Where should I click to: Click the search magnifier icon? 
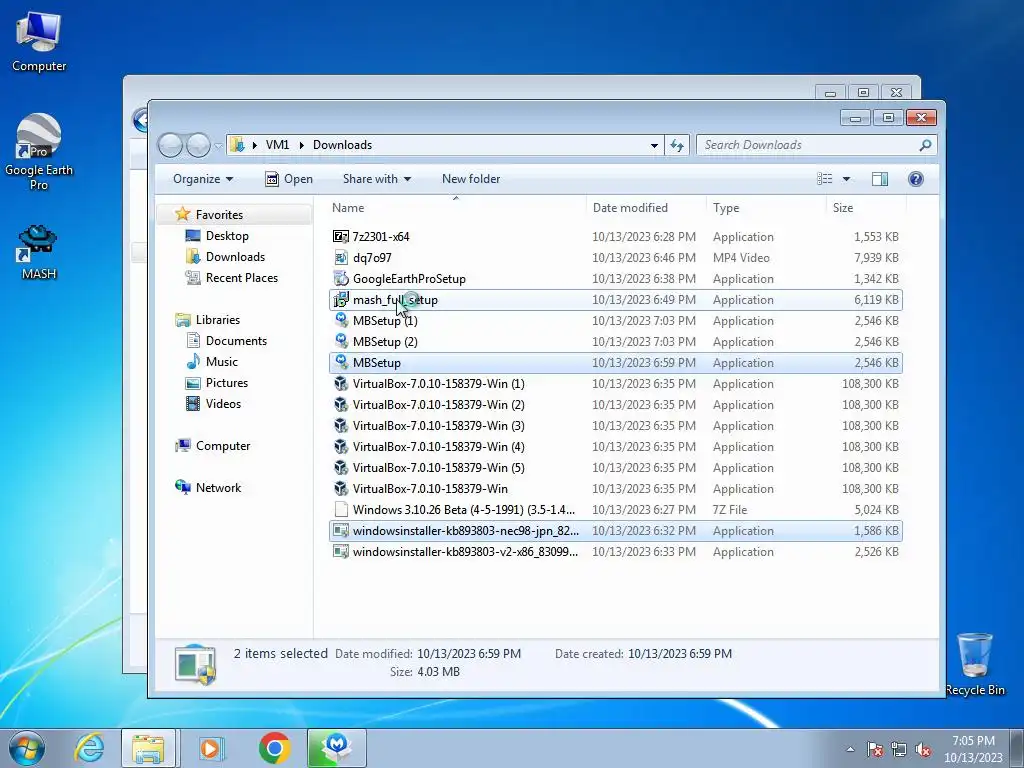click(x=925, y=145)
